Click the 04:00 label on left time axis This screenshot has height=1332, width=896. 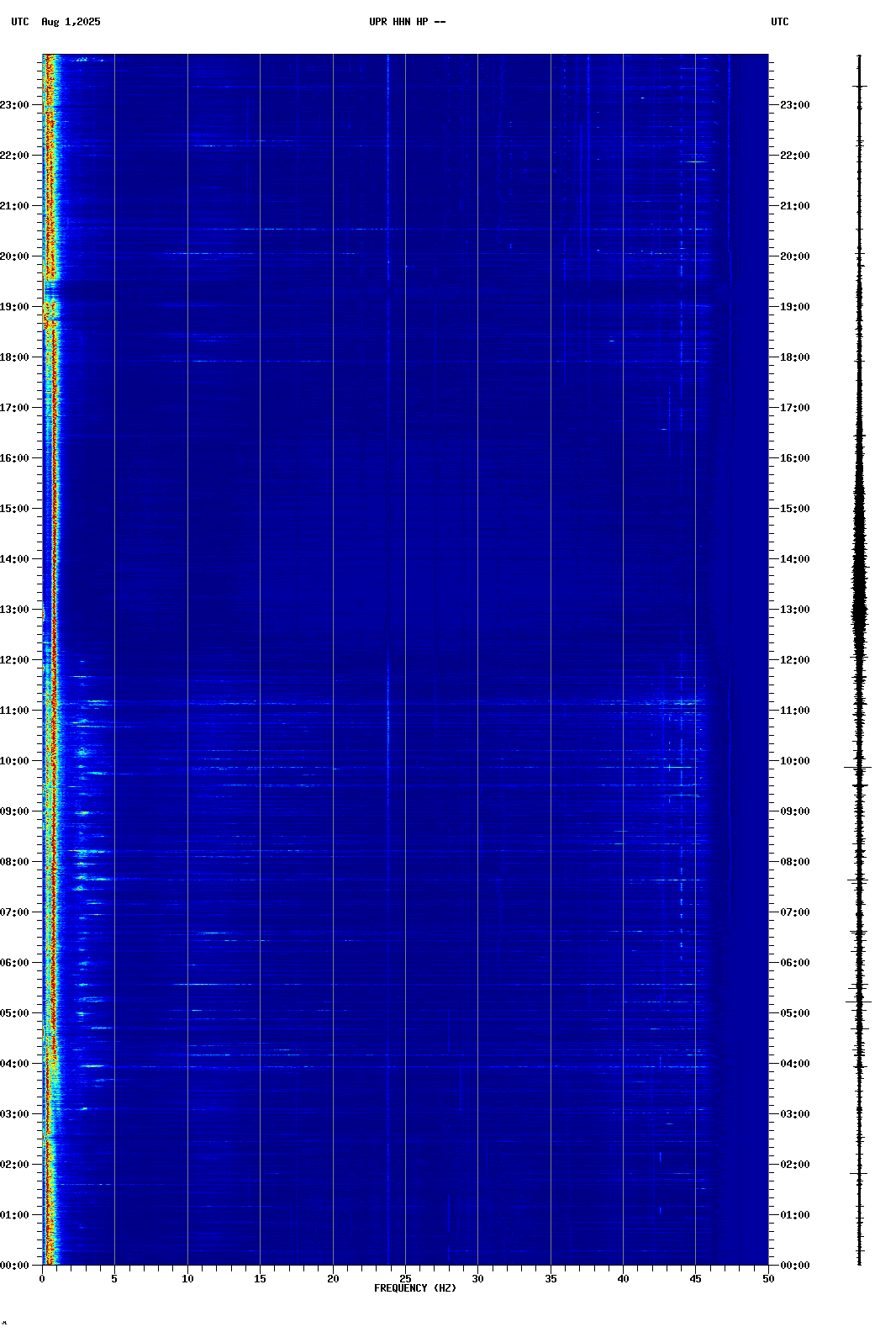pyautogui.click(x=15, y=1064)
